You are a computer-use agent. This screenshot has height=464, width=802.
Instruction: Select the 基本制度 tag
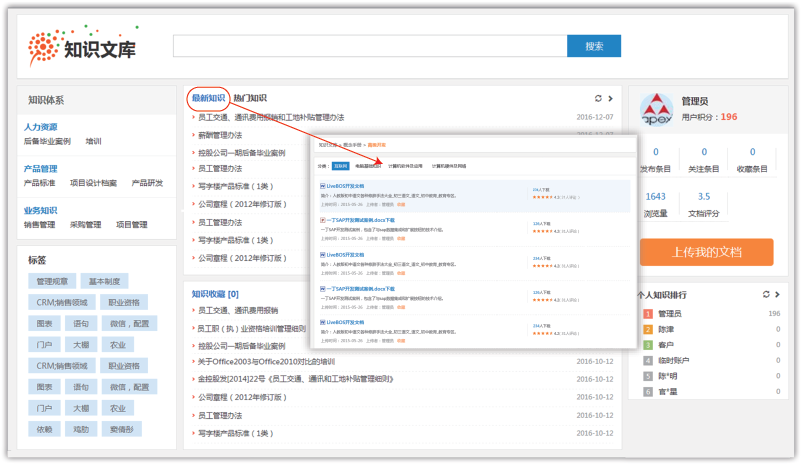[x=104, y=281]
